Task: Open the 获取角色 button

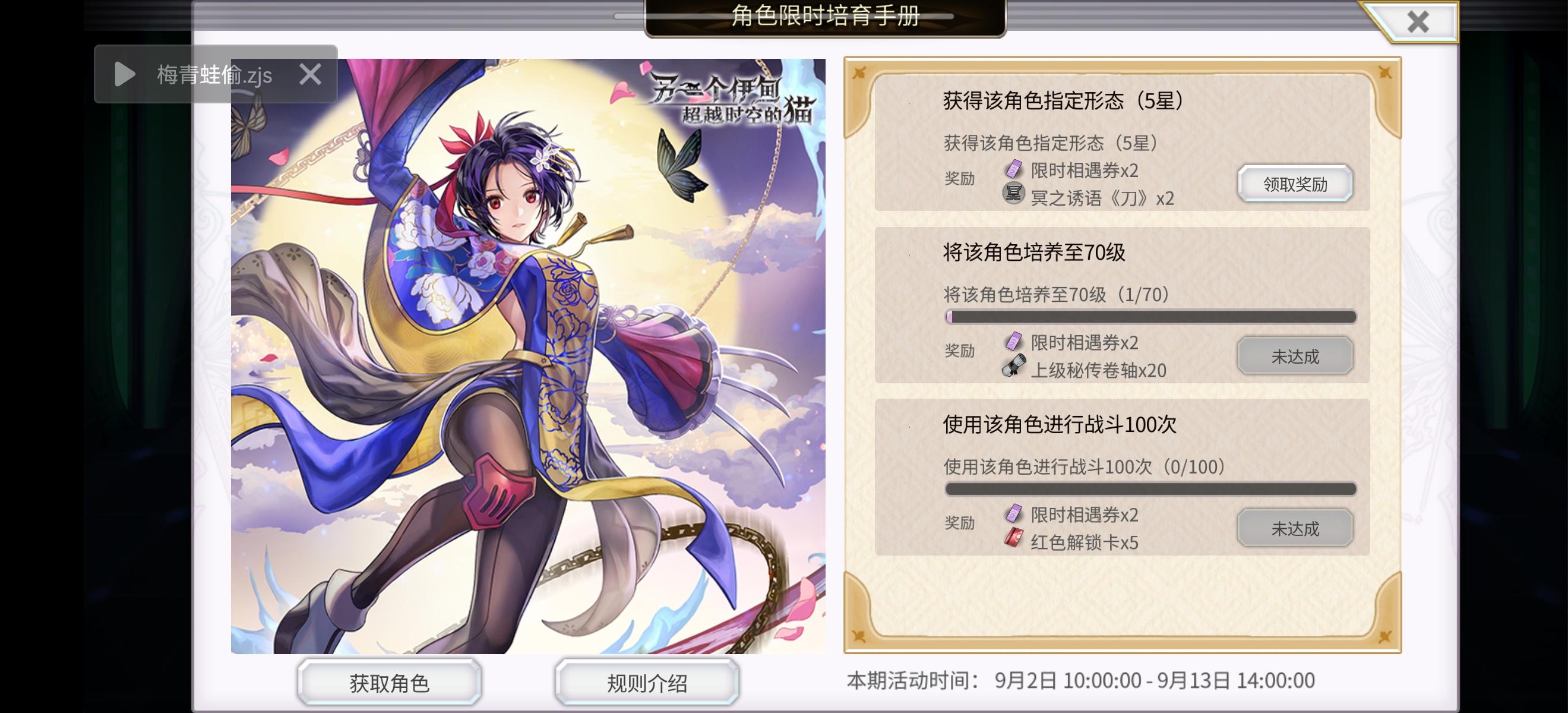Action: click(x=390, y=683)
